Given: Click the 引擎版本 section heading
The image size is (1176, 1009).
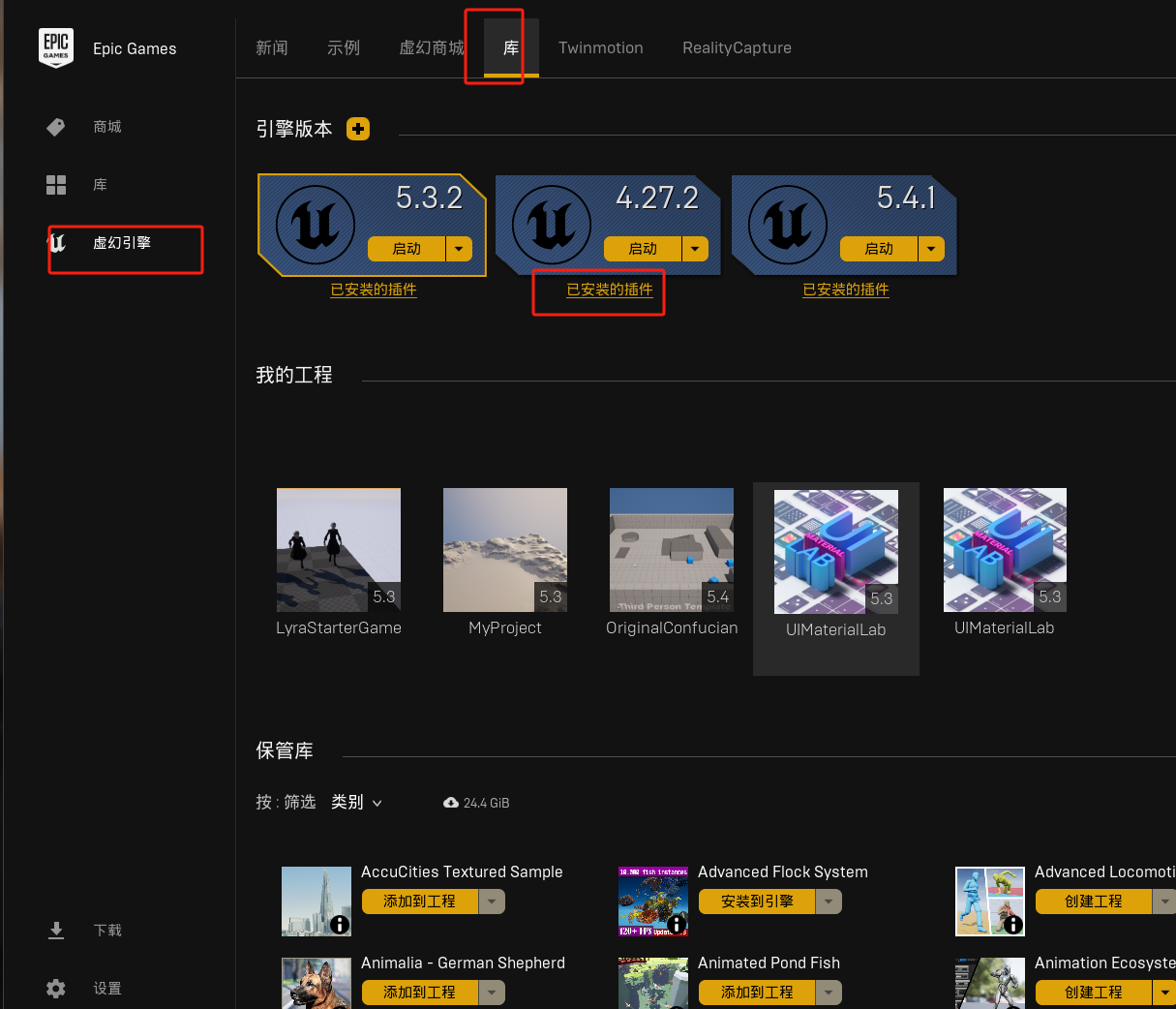Looking at the screenshot, I should 294,129.
